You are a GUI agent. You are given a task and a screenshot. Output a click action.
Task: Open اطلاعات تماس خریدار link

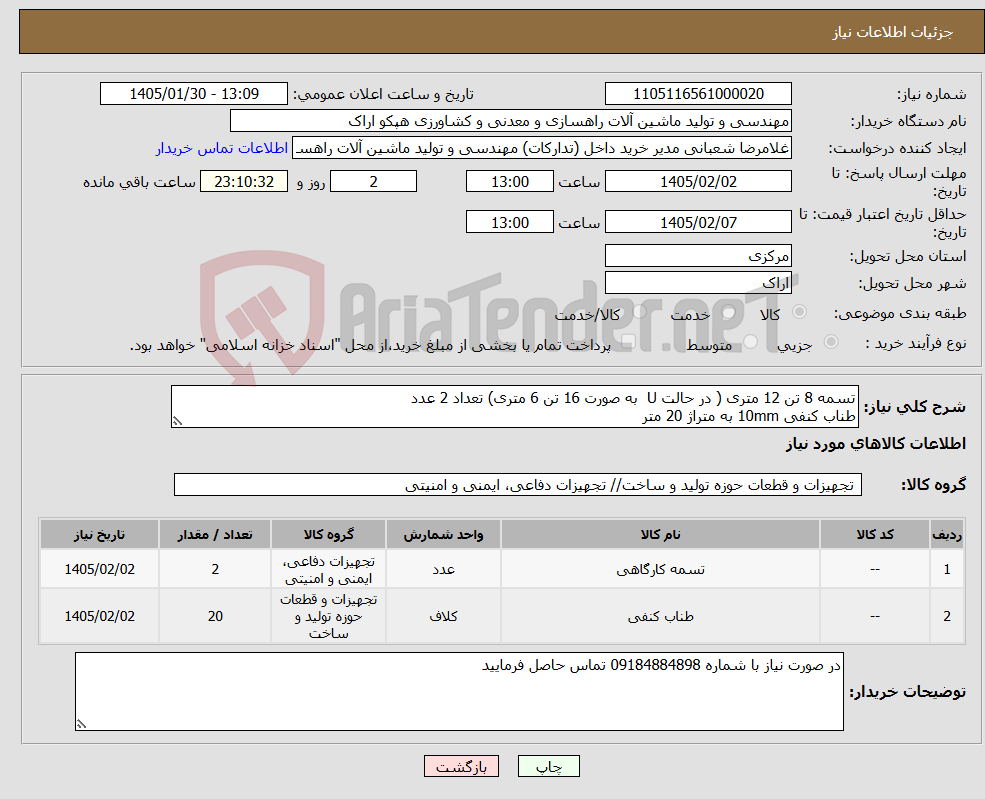pos(222,148)
